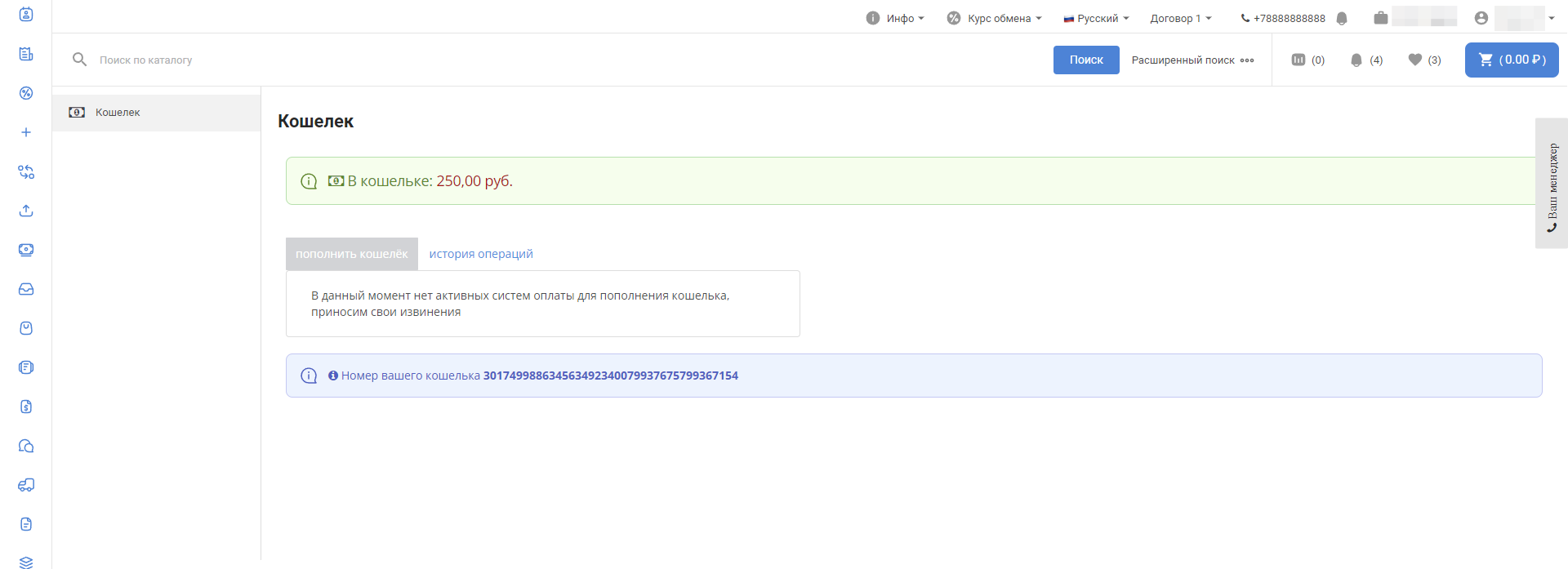Click the briefcase icon in top bar

point(1380,18)
